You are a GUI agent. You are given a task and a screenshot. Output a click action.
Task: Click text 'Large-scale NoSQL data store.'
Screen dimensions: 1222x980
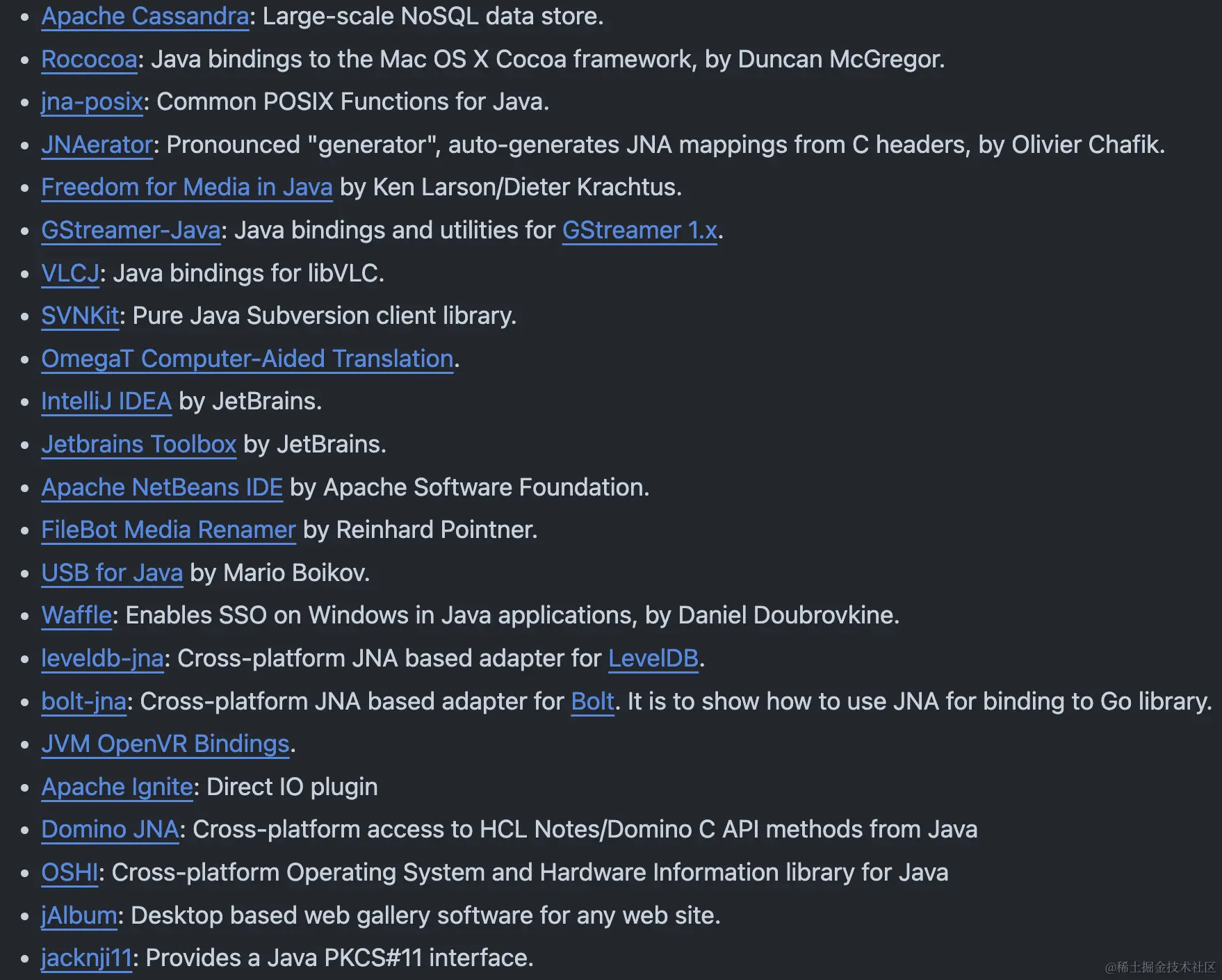click(433, 16)
